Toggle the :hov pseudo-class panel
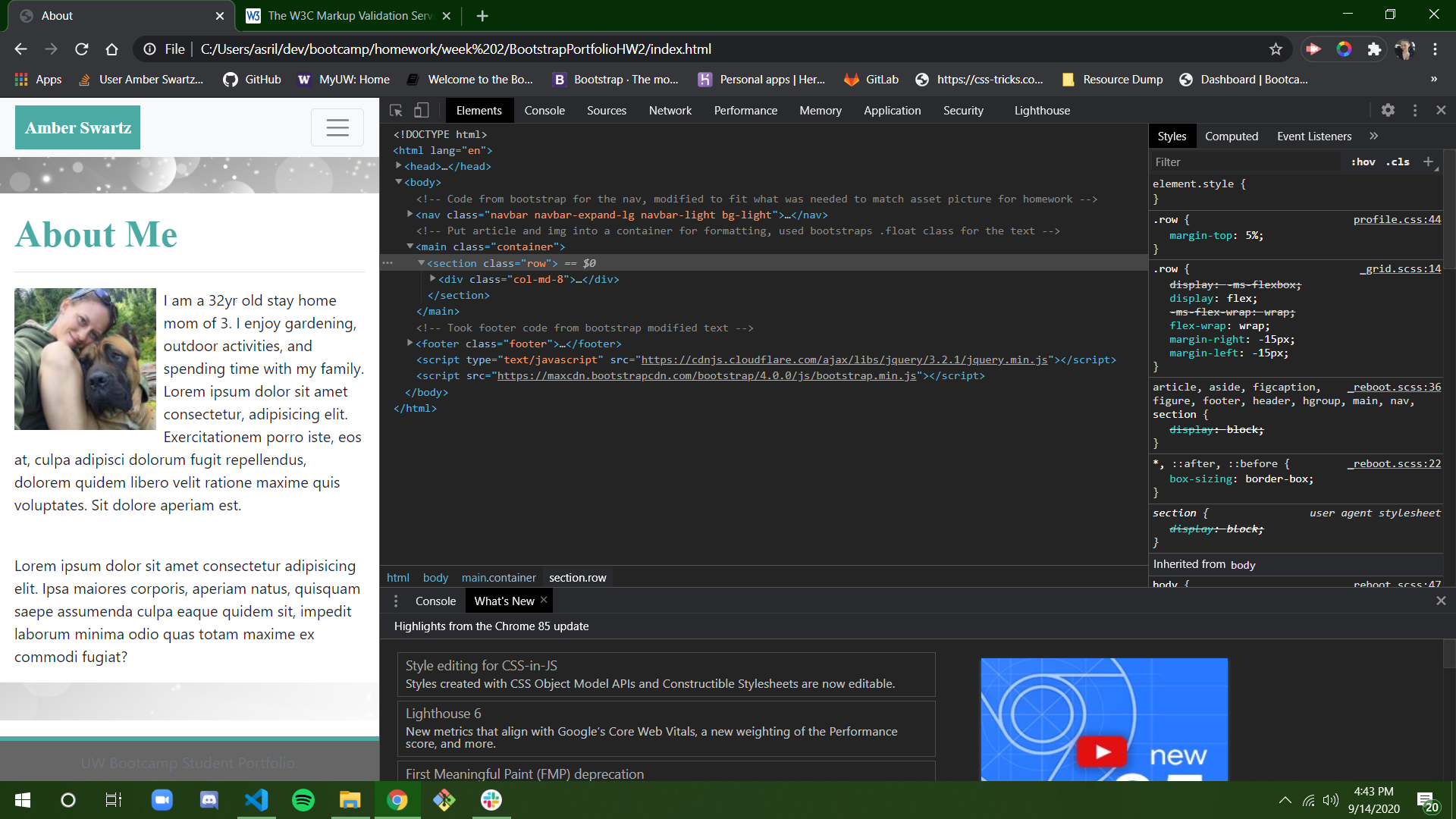Screen dimensions: 1456x819 point(1363,162)
